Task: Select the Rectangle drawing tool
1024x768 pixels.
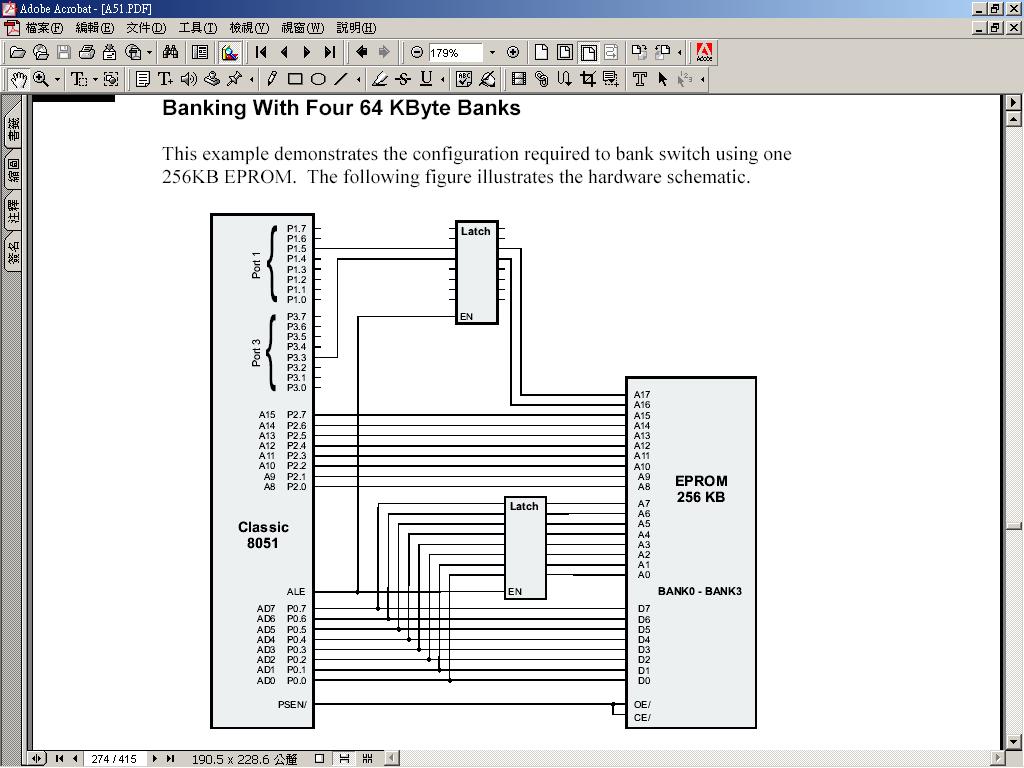Action: click(x=295, y=80)
